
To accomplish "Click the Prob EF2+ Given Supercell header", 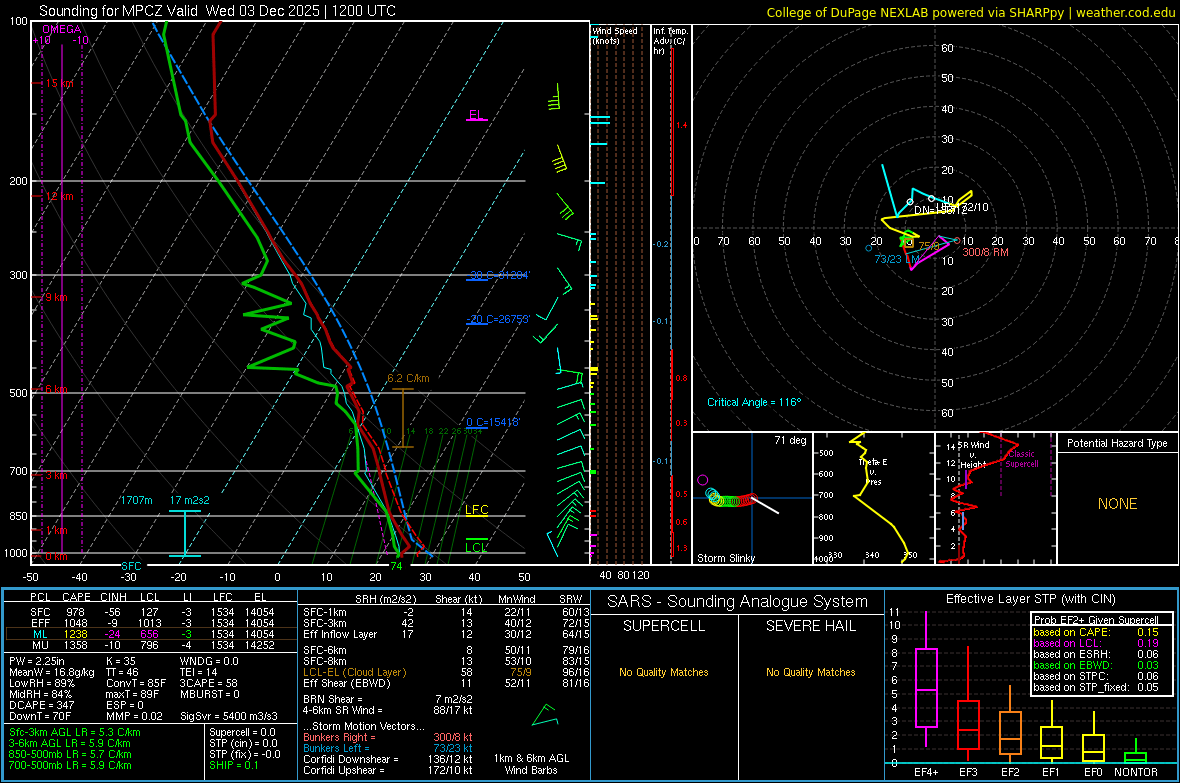I will point(1096,620).
